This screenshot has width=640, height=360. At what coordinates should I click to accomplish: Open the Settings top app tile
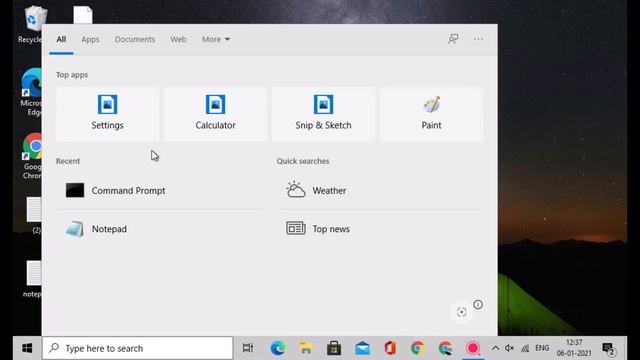(107, 113)
